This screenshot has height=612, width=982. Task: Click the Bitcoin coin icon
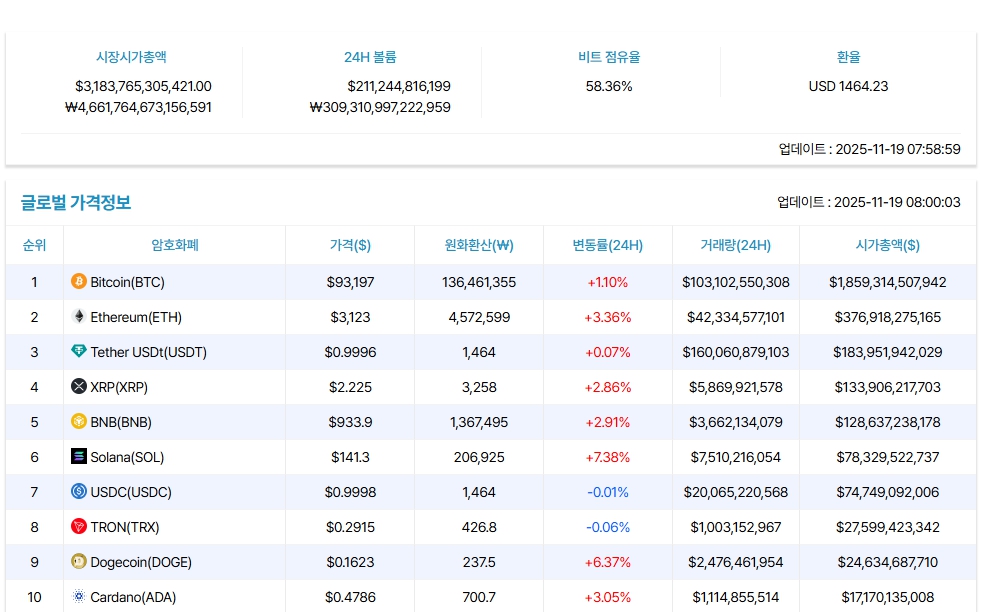click(79, 282)
